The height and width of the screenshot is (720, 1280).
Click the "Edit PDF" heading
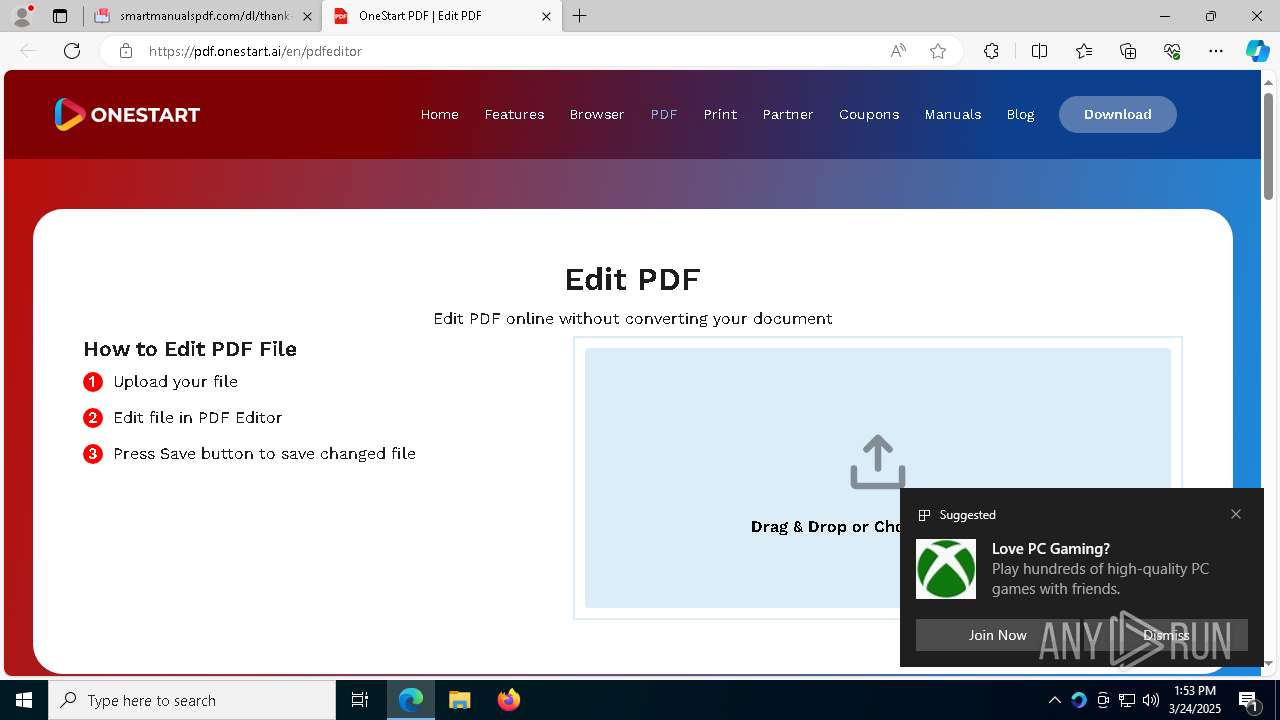(x=633, y=278)
